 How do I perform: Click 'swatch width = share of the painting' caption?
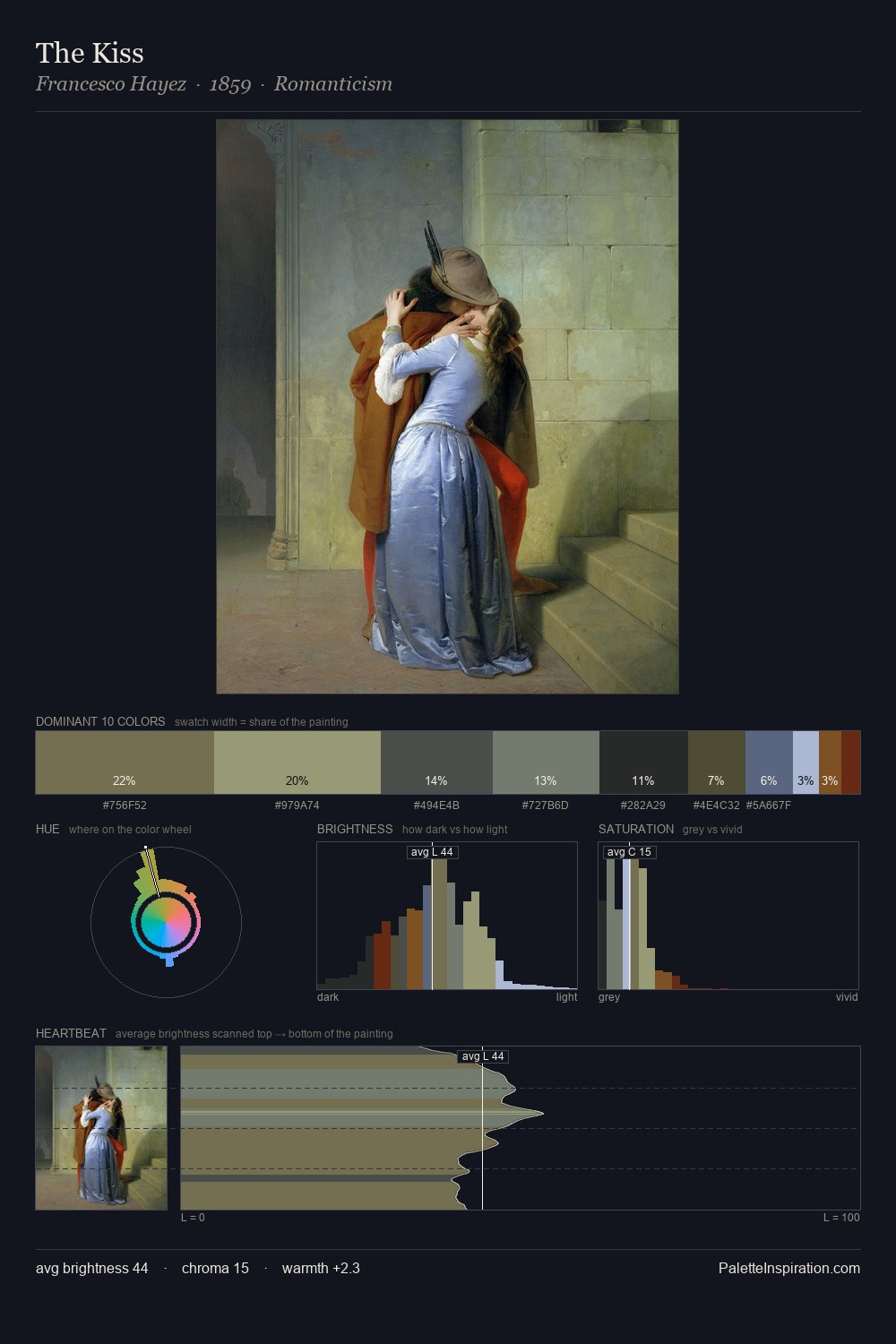262,722
